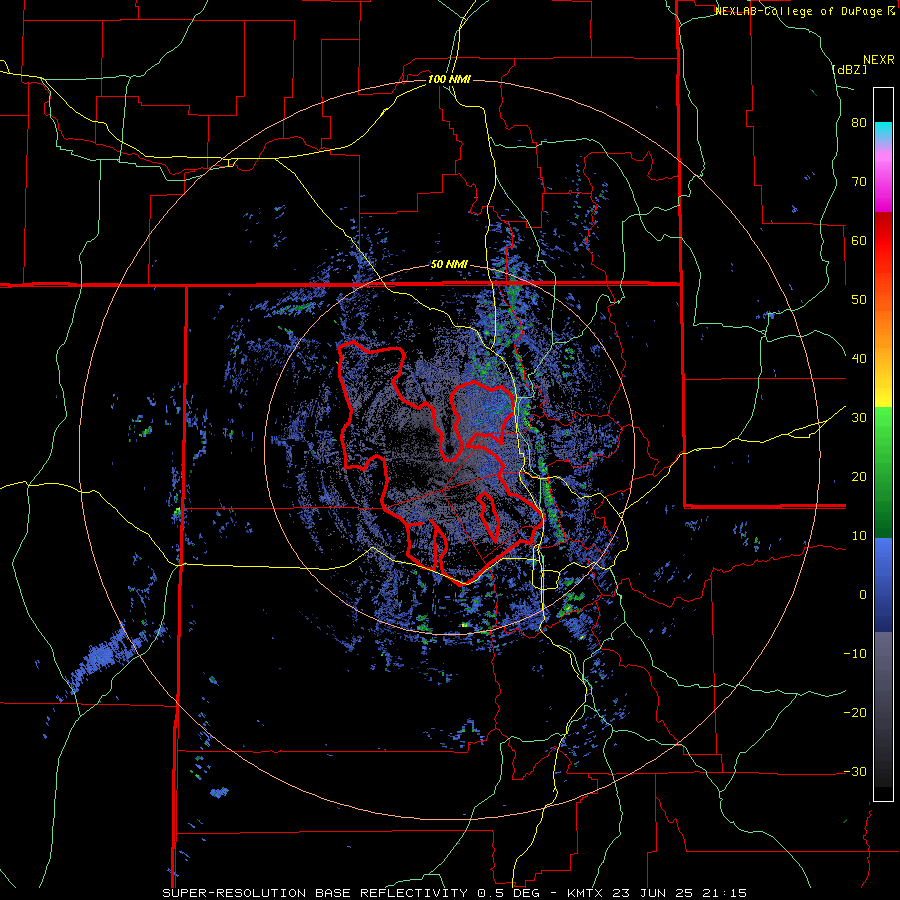Click the 0 value on the dBZ scale

(x=863, y=595)
